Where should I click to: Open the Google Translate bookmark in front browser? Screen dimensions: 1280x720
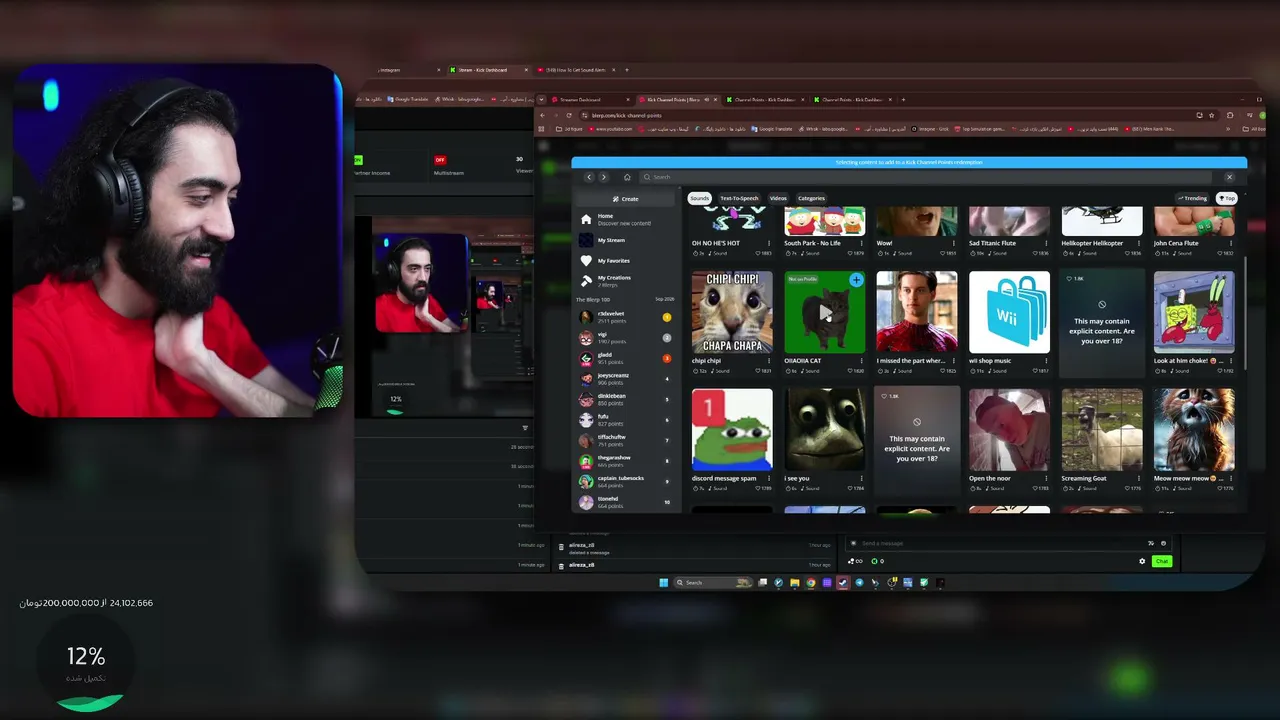coord(771,129)
